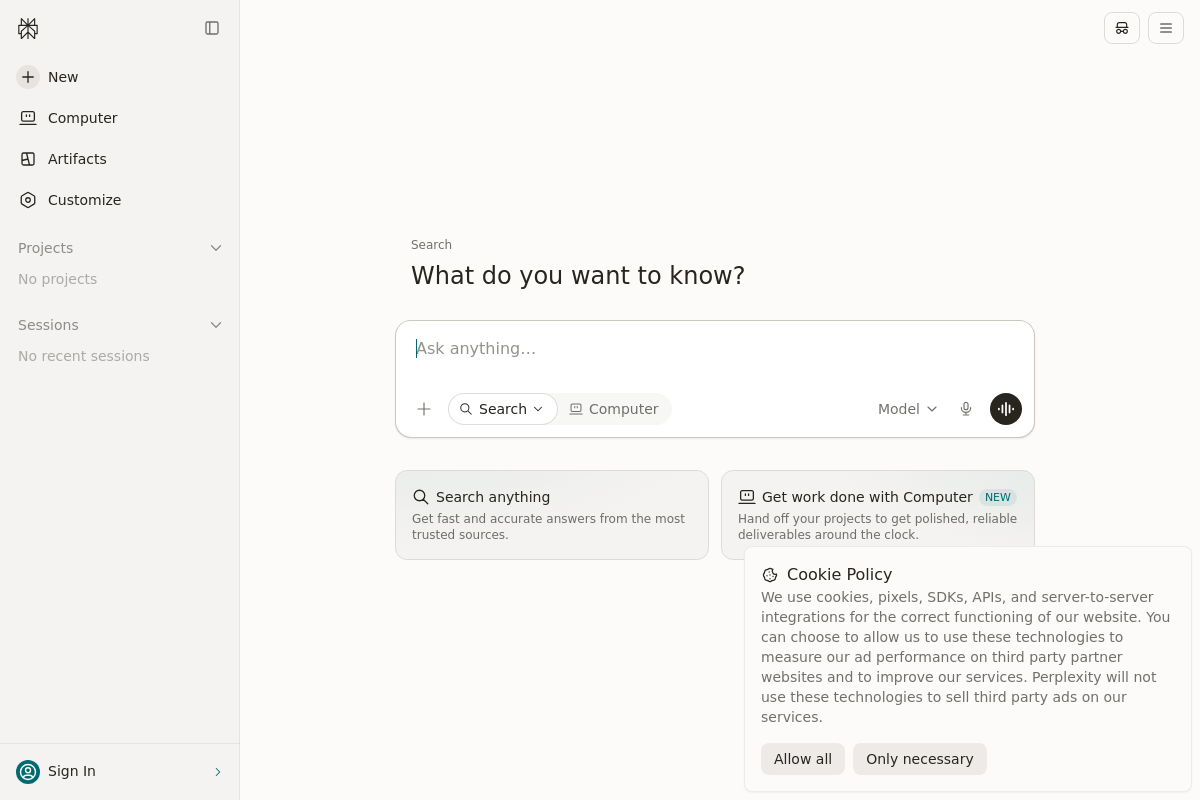The height and width of the screenshot is (800, 1200).
Task: Click the plus attach icon in search box
Action: click(x=424, y=409)
